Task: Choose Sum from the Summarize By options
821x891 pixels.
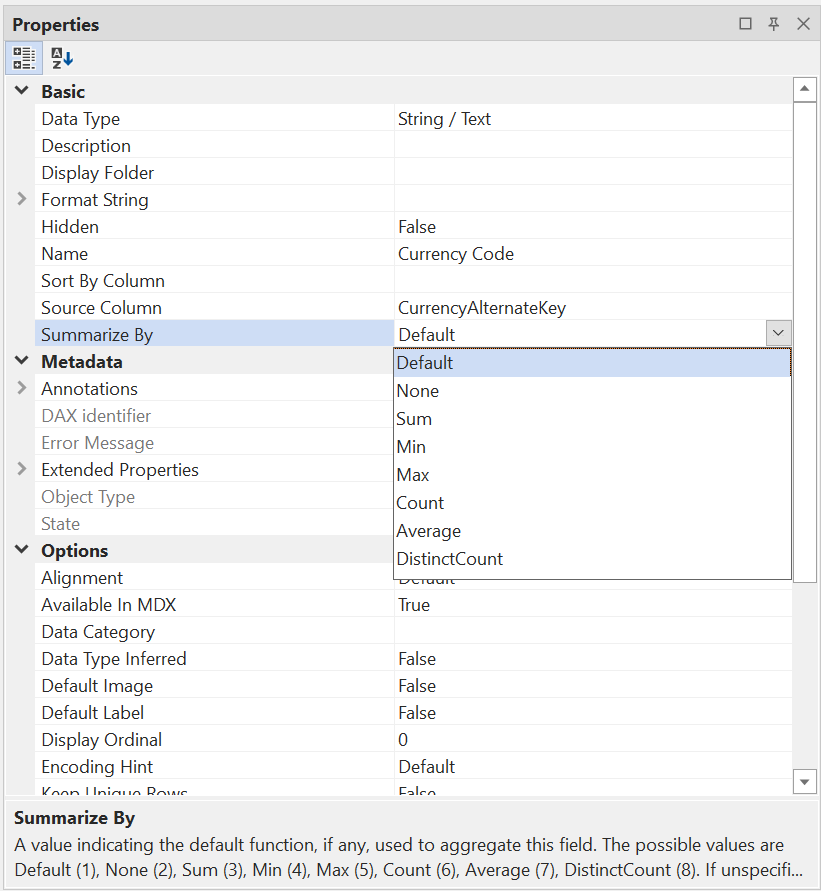Action: point(414,419)
